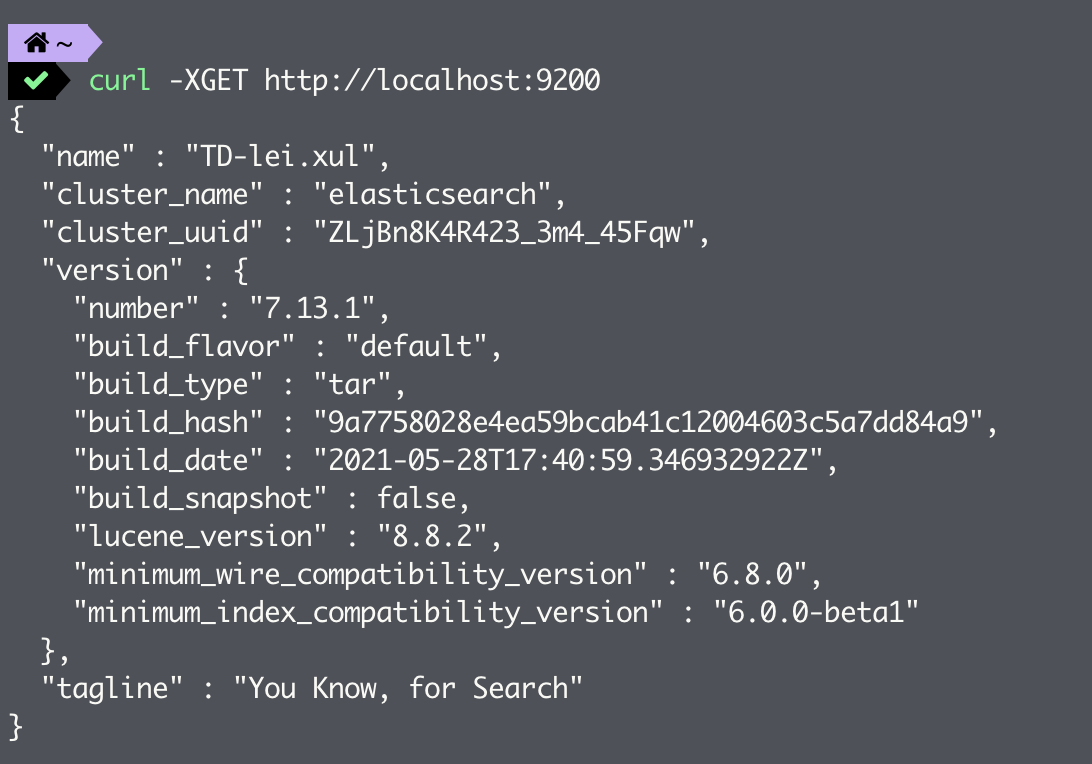Click the home icon in the prompt

(x=36, y=43)
